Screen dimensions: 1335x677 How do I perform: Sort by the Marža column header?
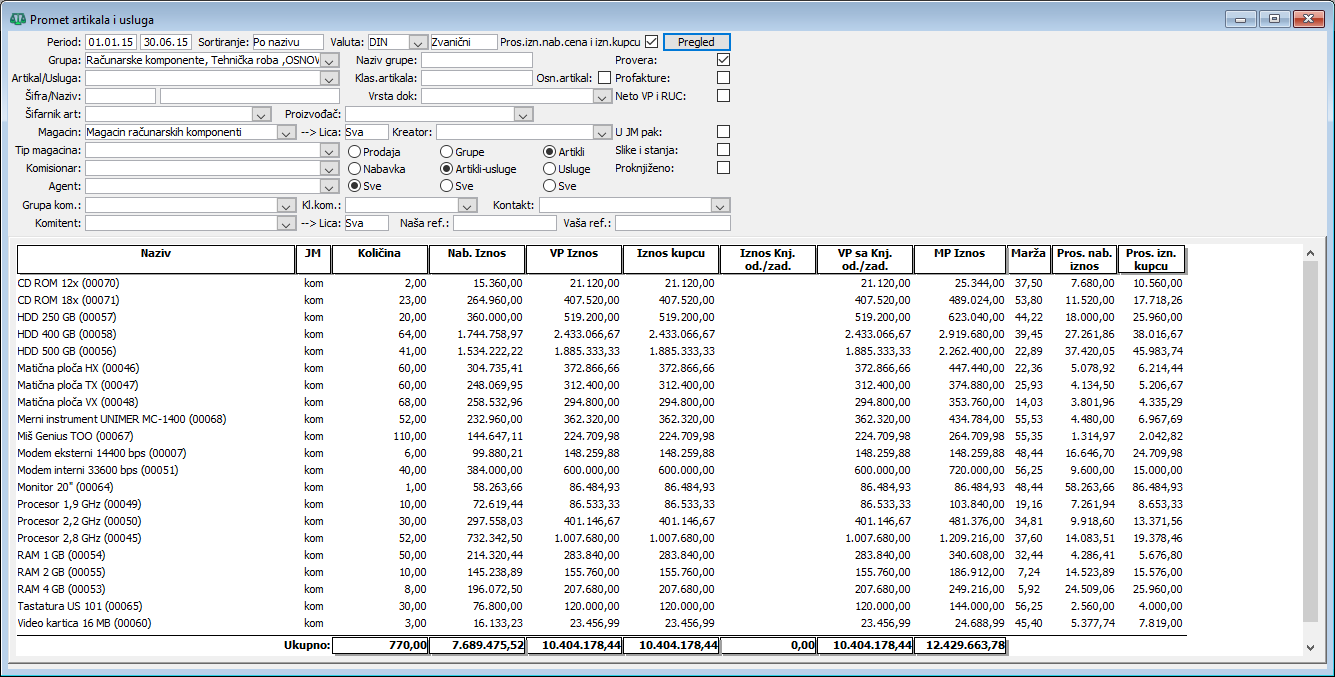point(1027,259)
